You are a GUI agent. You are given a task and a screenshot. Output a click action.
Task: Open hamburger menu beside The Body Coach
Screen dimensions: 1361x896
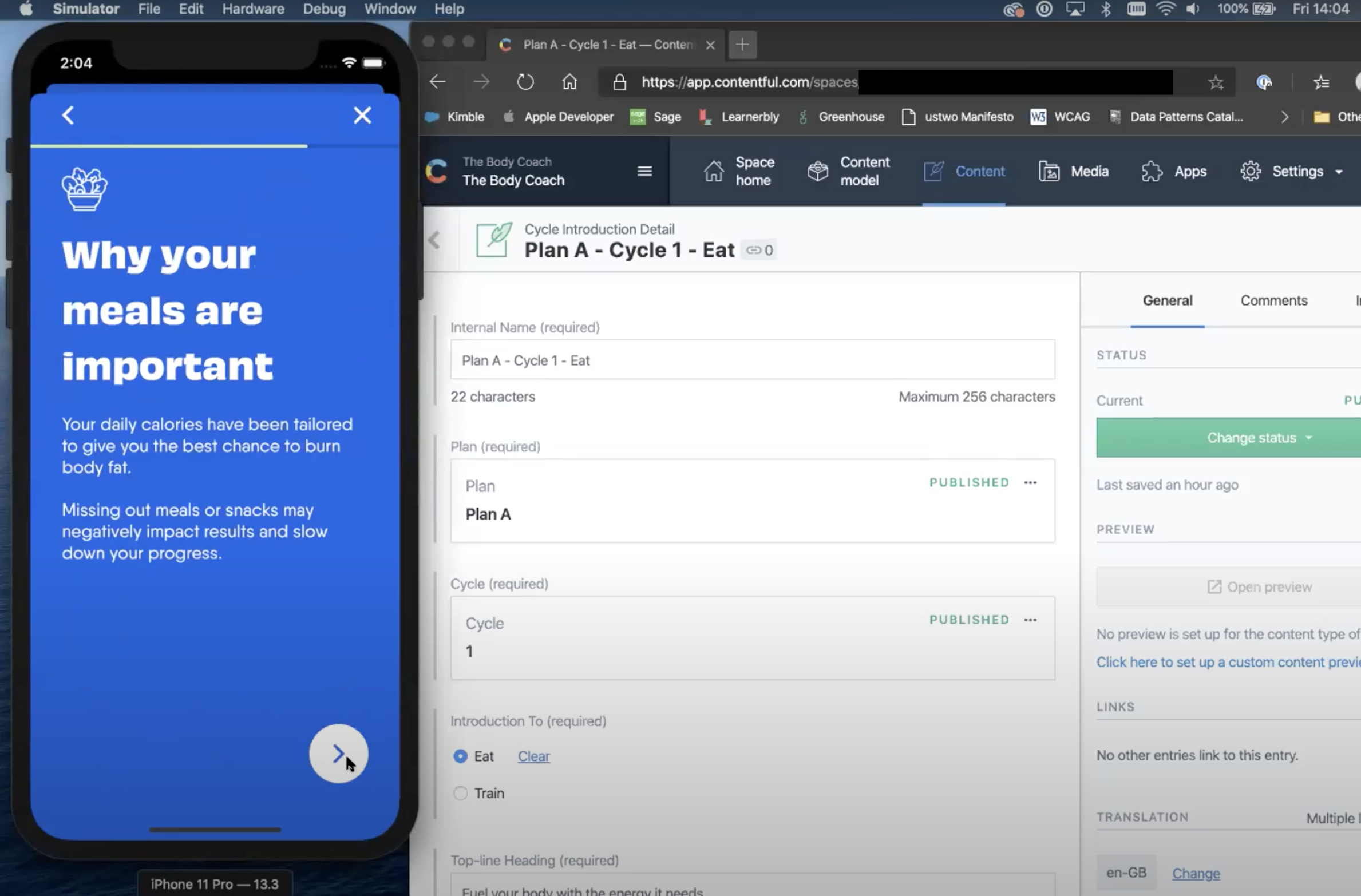[x=644, y=171]
